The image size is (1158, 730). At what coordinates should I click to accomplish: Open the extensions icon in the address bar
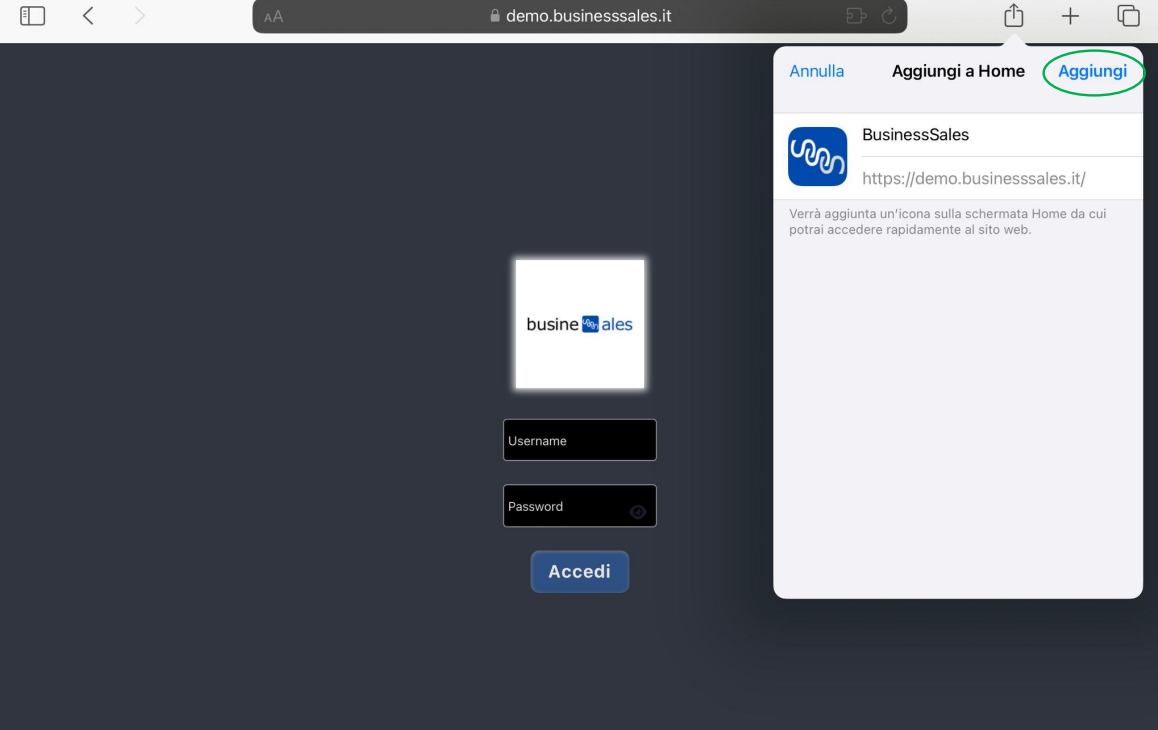click(x=855, y=16)
